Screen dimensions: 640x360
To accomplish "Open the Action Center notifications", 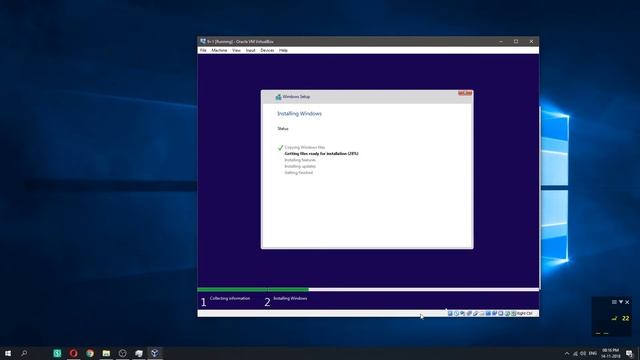I will point(629,353).
